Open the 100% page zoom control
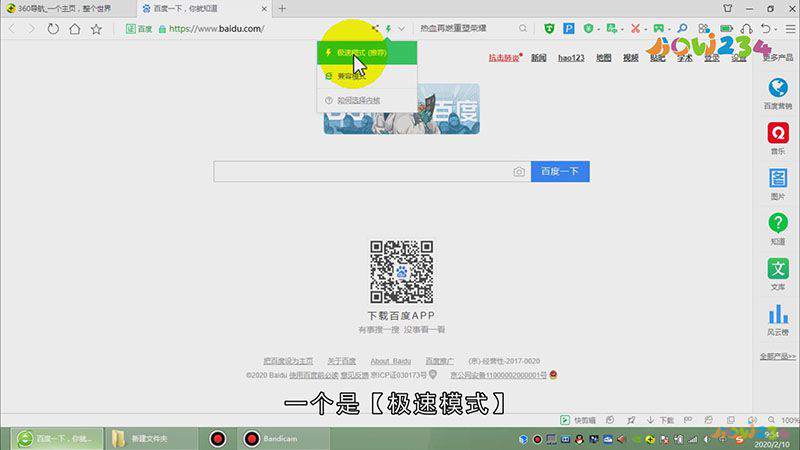The width and height of the screenshot is (800, 450). [x=784, y=420]
